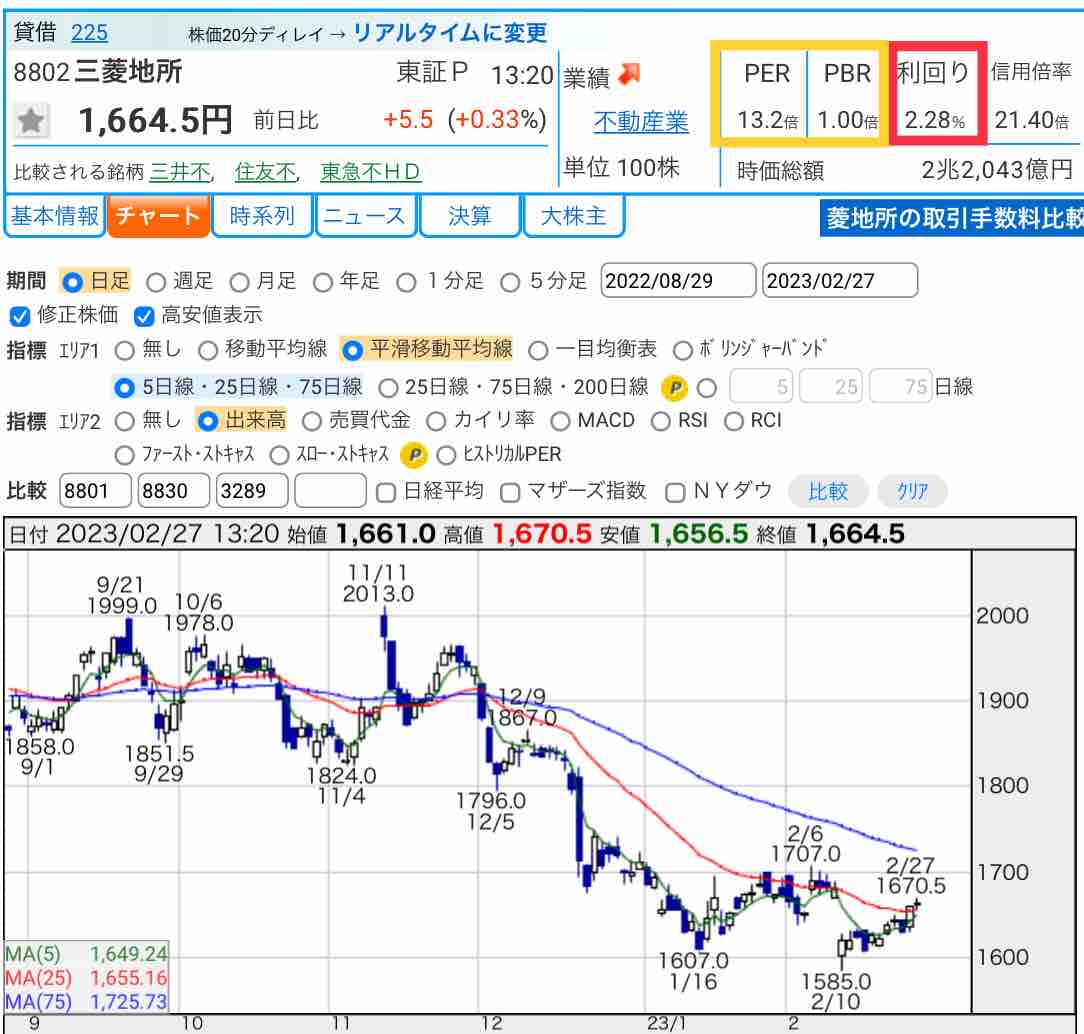
Task: Click comparison code field 3289
Action: pos(252,491)
